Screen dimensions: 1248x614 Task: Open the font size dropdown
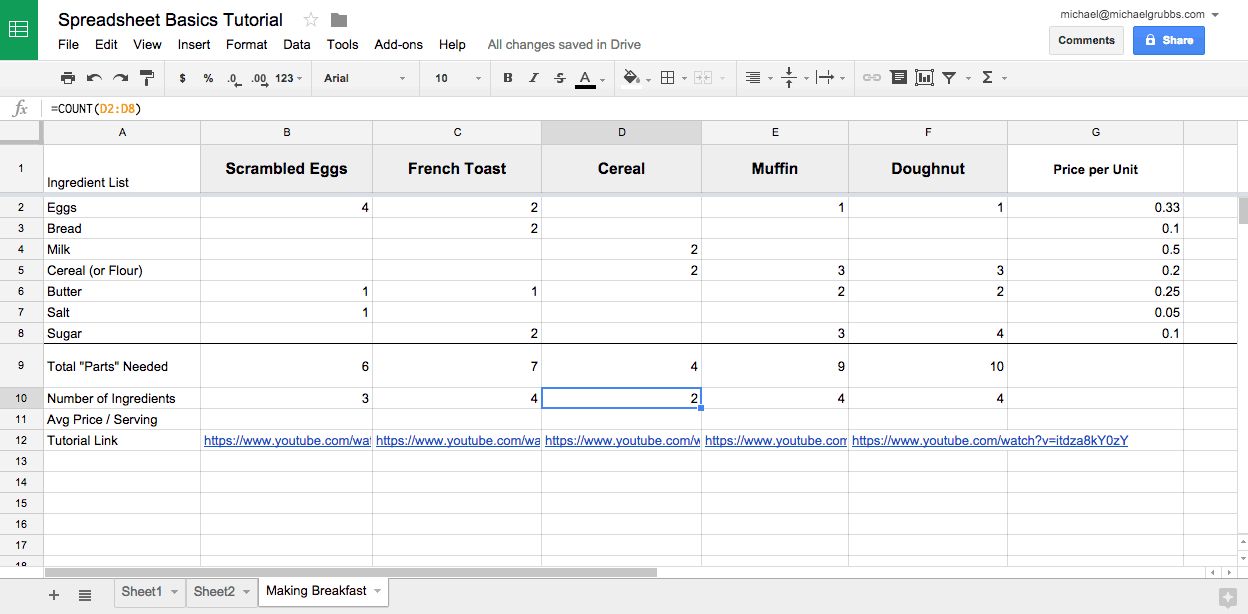tap(455, 78)
